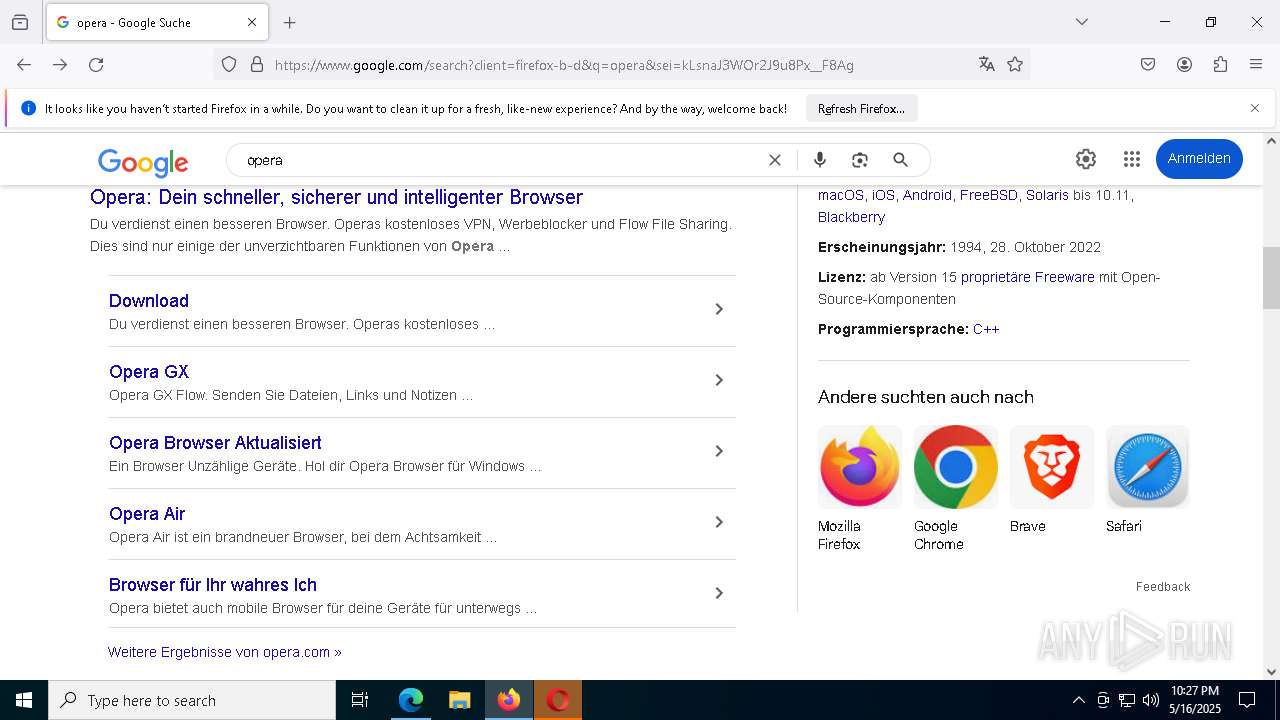This screenshot has height=720, width=1280.
Task: Open the Google apps grid
Action: point(1132,159)
